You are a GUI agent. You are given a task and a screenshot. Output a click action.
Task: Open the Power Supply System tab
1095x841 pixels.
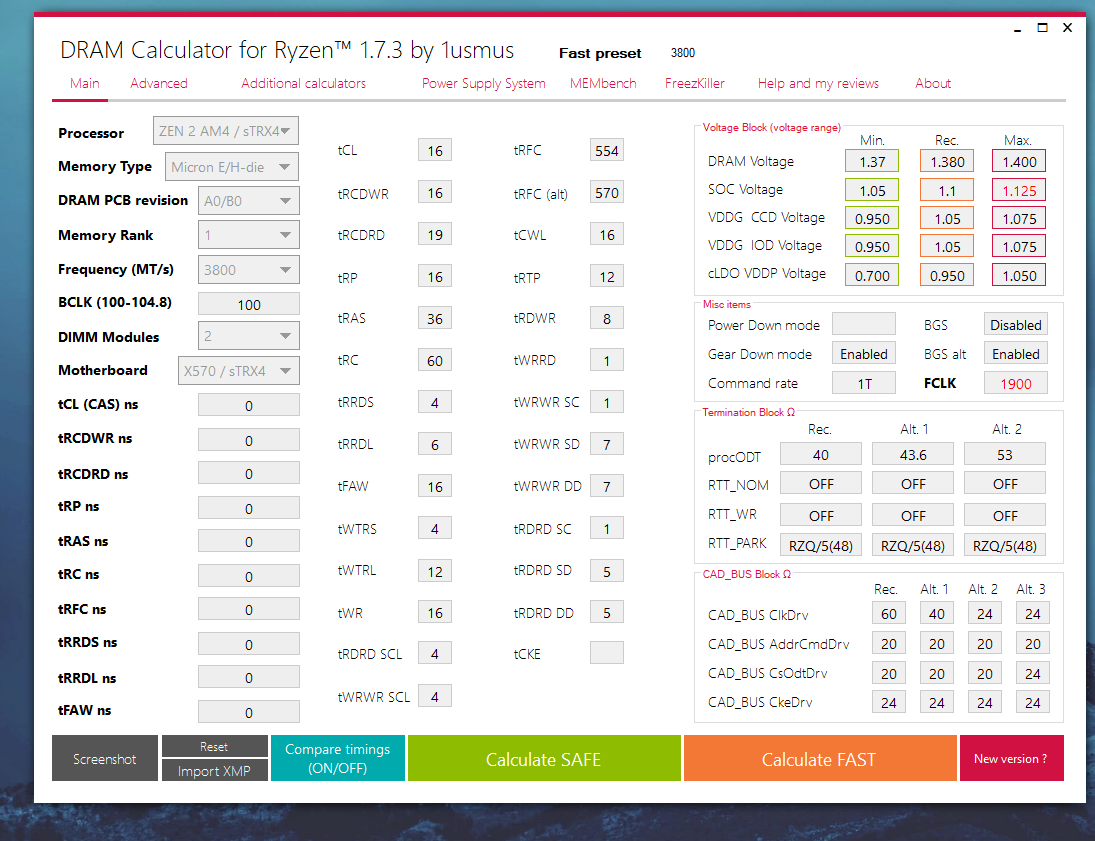(483, 83)
